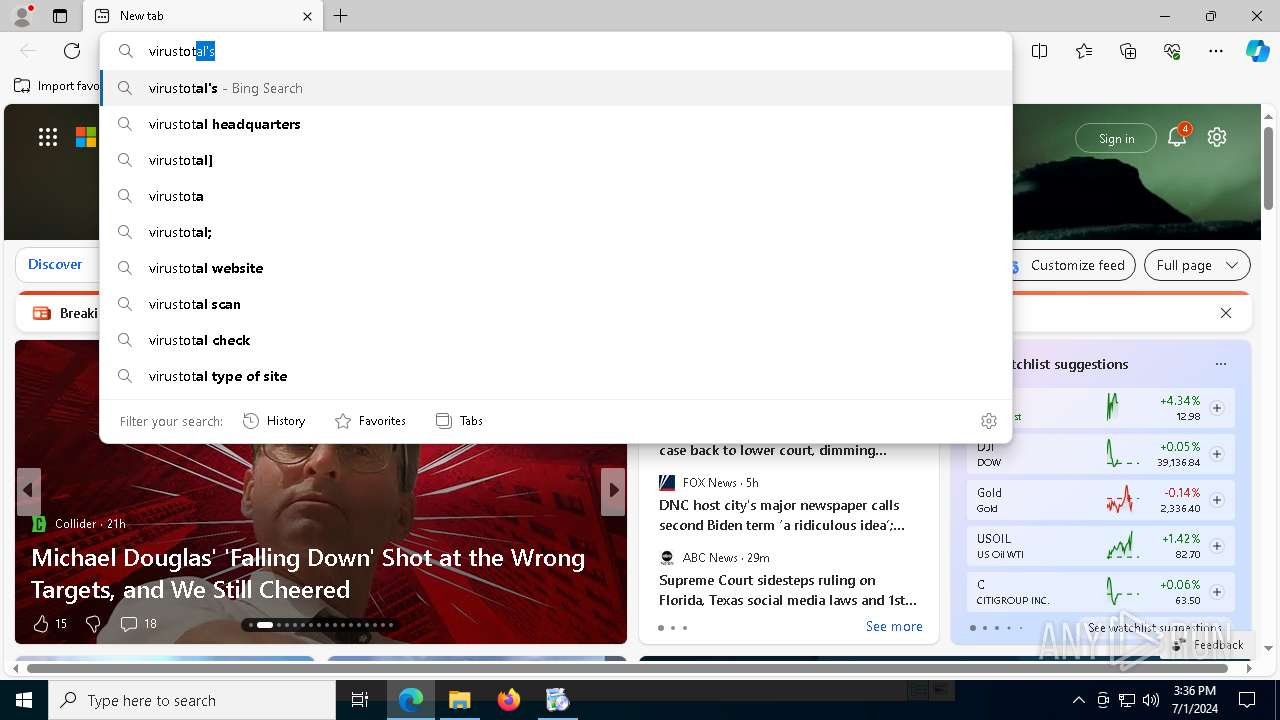Add Gold to watchlist
This screenshot has height=720, width=1280.
click(1217, 500)
